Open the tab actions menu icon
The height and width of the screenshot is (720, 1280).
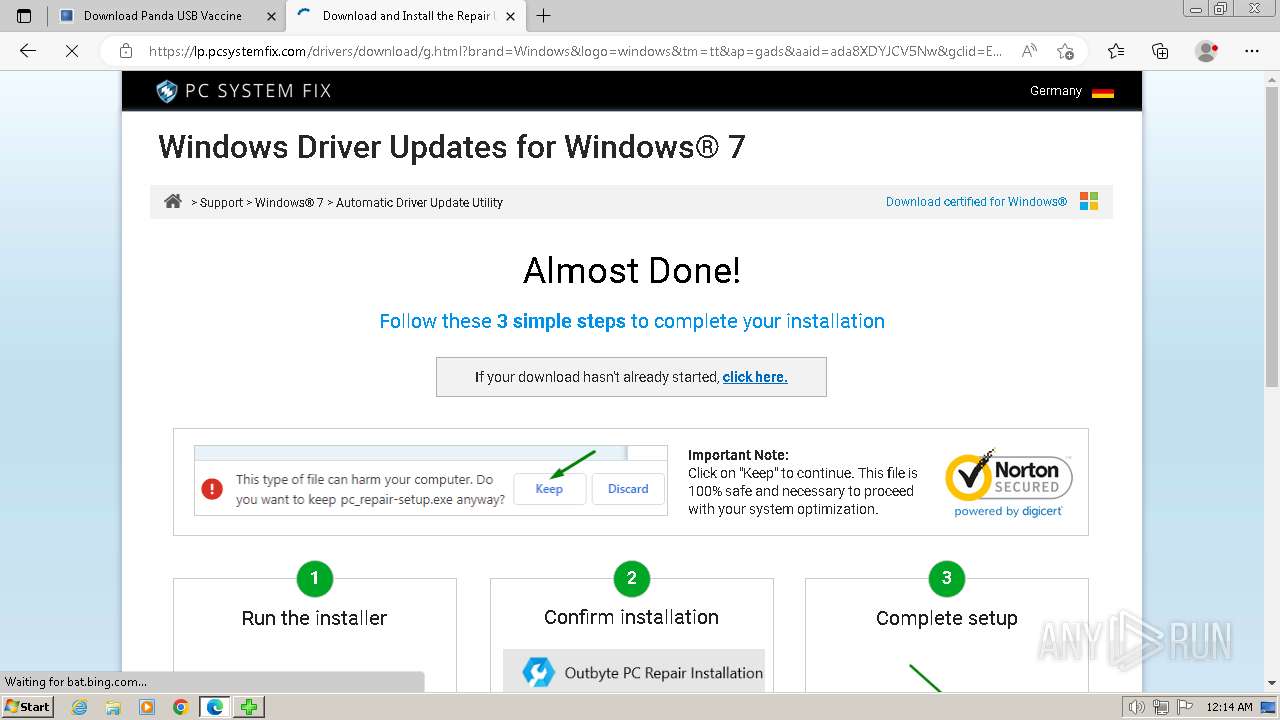[24, 16]
